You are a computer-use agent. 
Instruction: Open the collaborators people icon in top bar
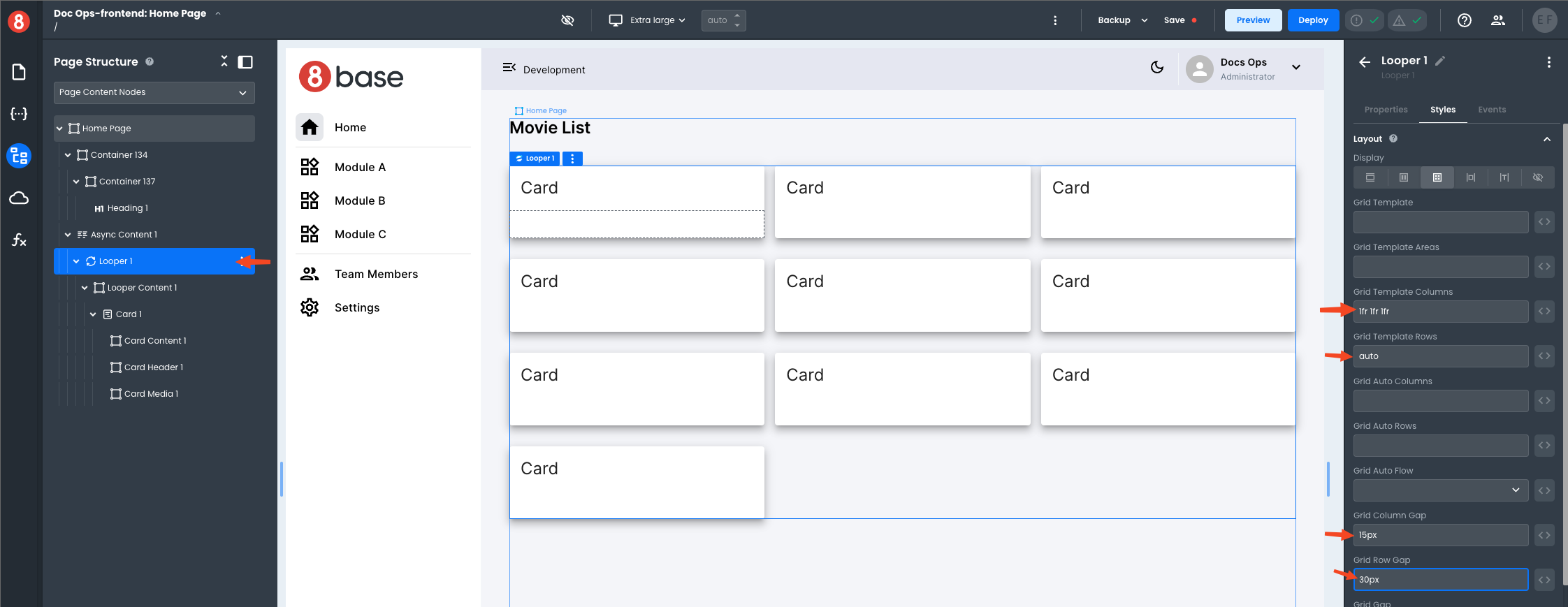(1497, 20)
